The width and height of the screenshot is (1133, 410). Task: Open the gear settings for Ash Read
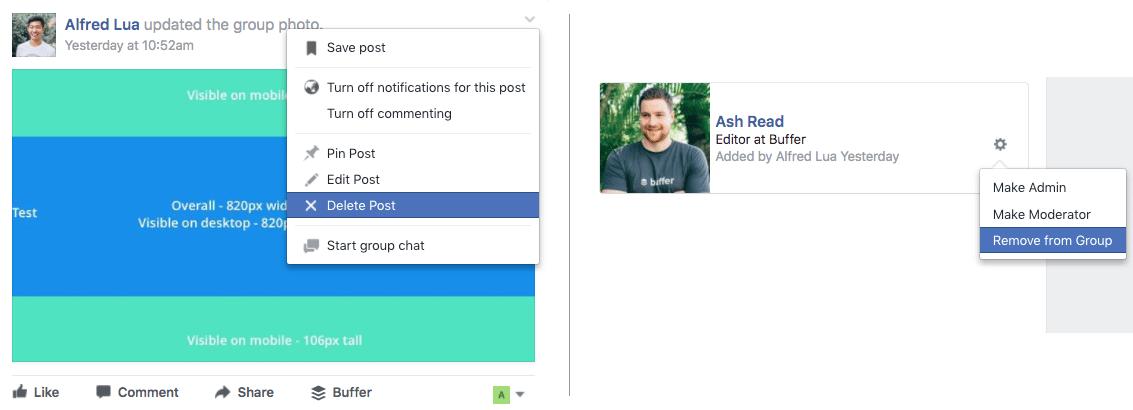[x=1000, y=144]
